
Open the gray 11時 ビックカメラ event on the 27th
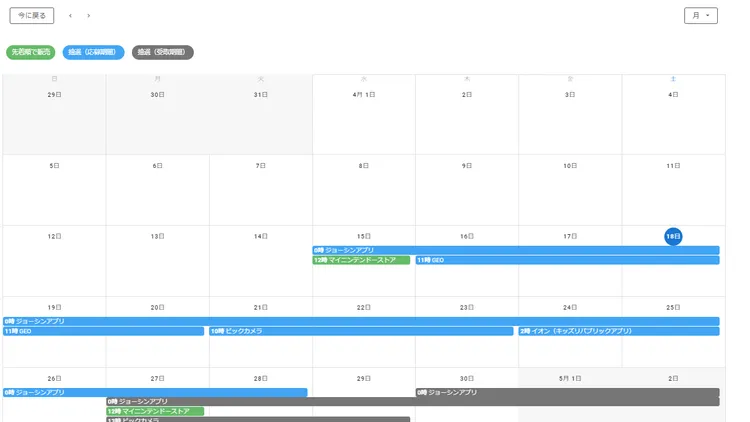click(x=258, y=420)
